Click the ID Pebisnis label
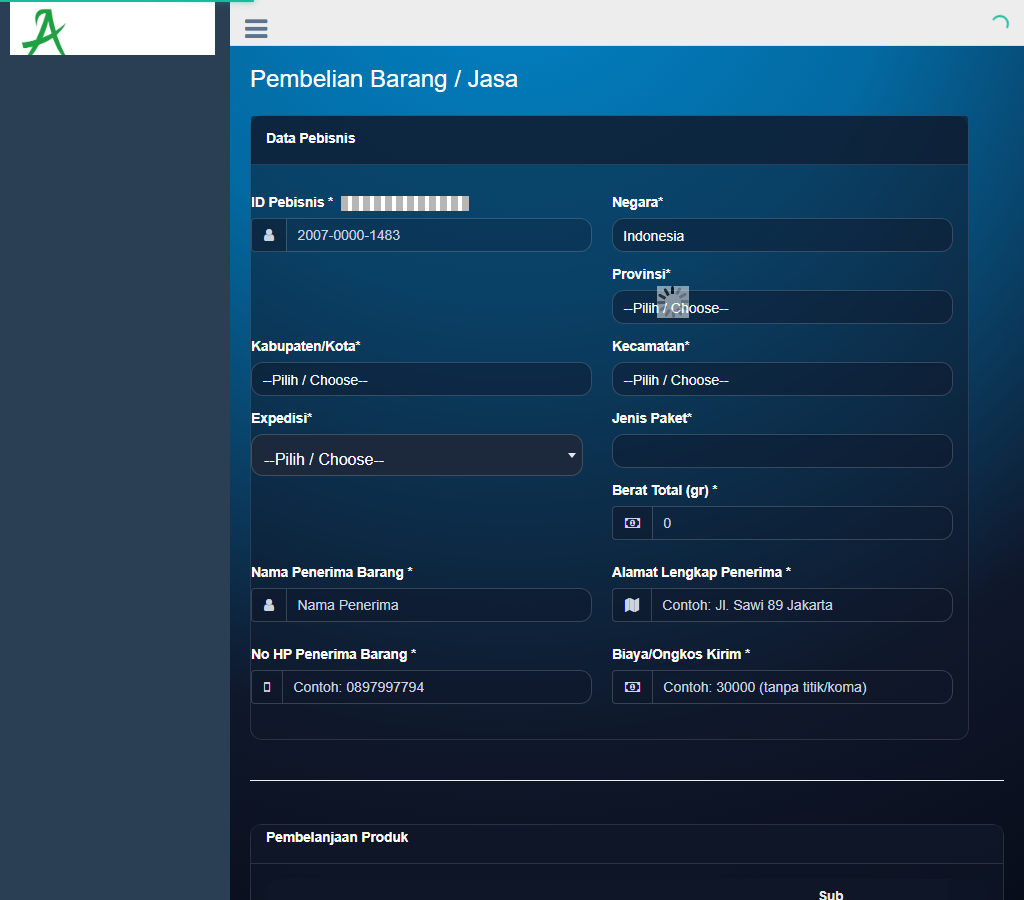This screenshot has width=1024, height=900. coord(292,202)
